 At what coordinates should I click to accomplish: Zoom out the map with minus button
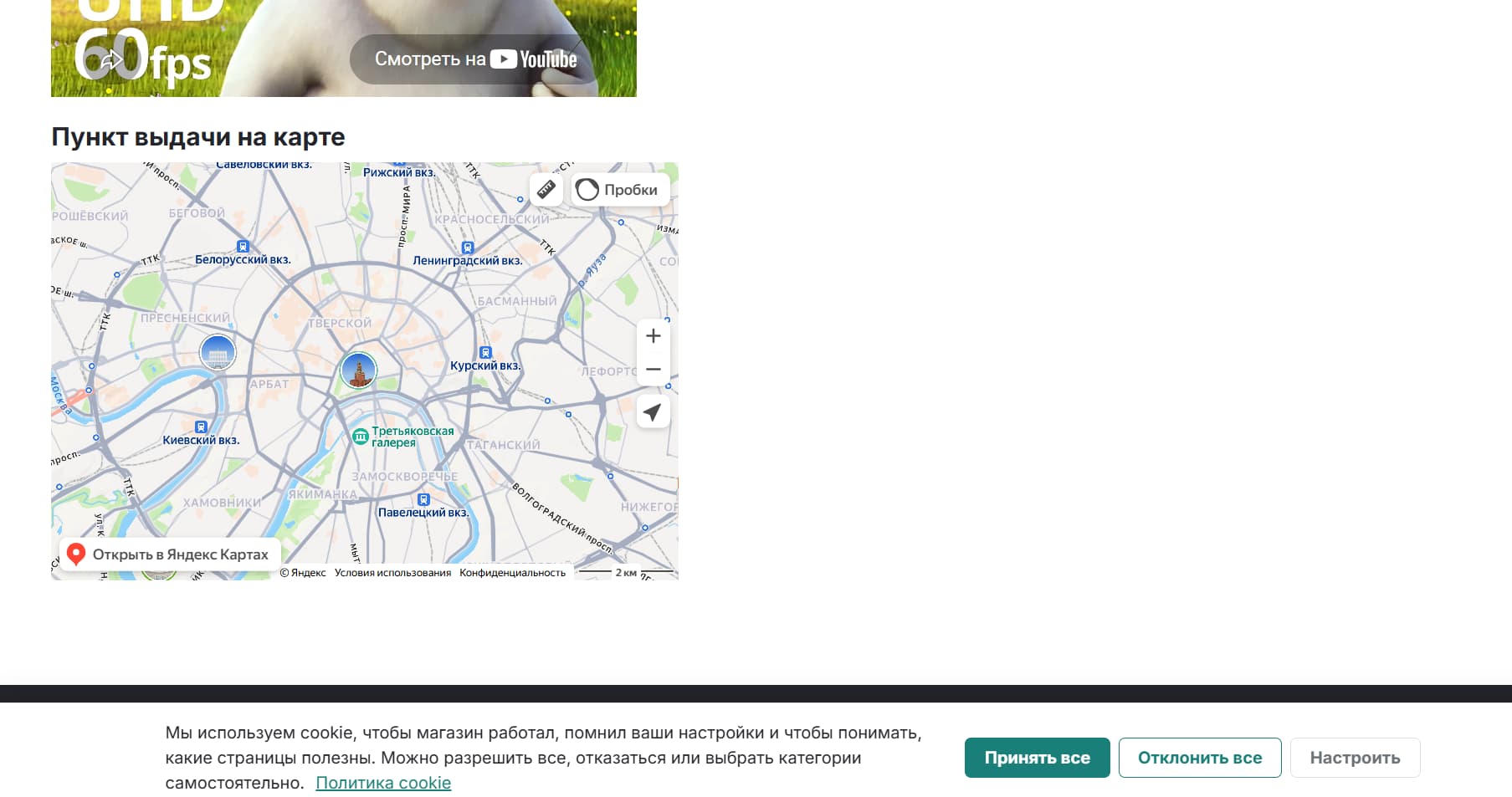point(653,369)
